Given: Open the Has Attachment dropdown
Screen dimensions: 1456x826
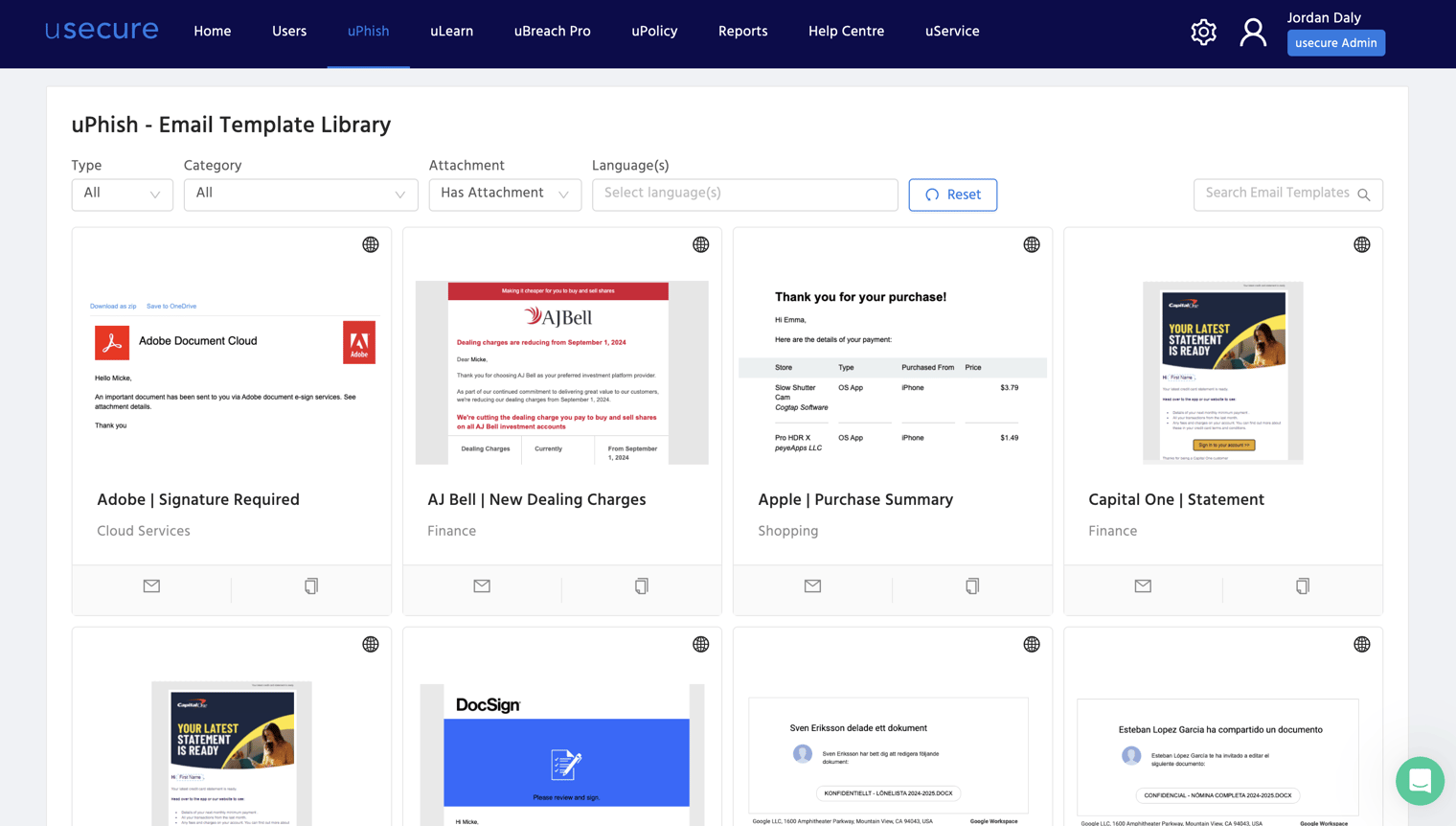Looking at the screenshot, I should pos(505,194).
